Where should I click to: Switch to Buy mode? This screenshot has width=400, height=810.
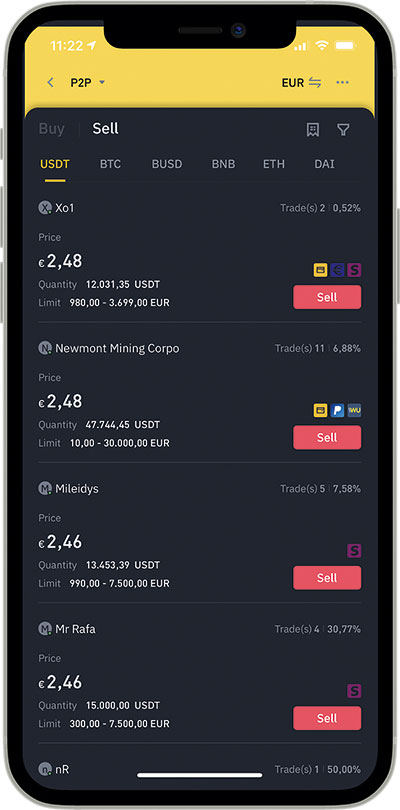coord(52,129)
